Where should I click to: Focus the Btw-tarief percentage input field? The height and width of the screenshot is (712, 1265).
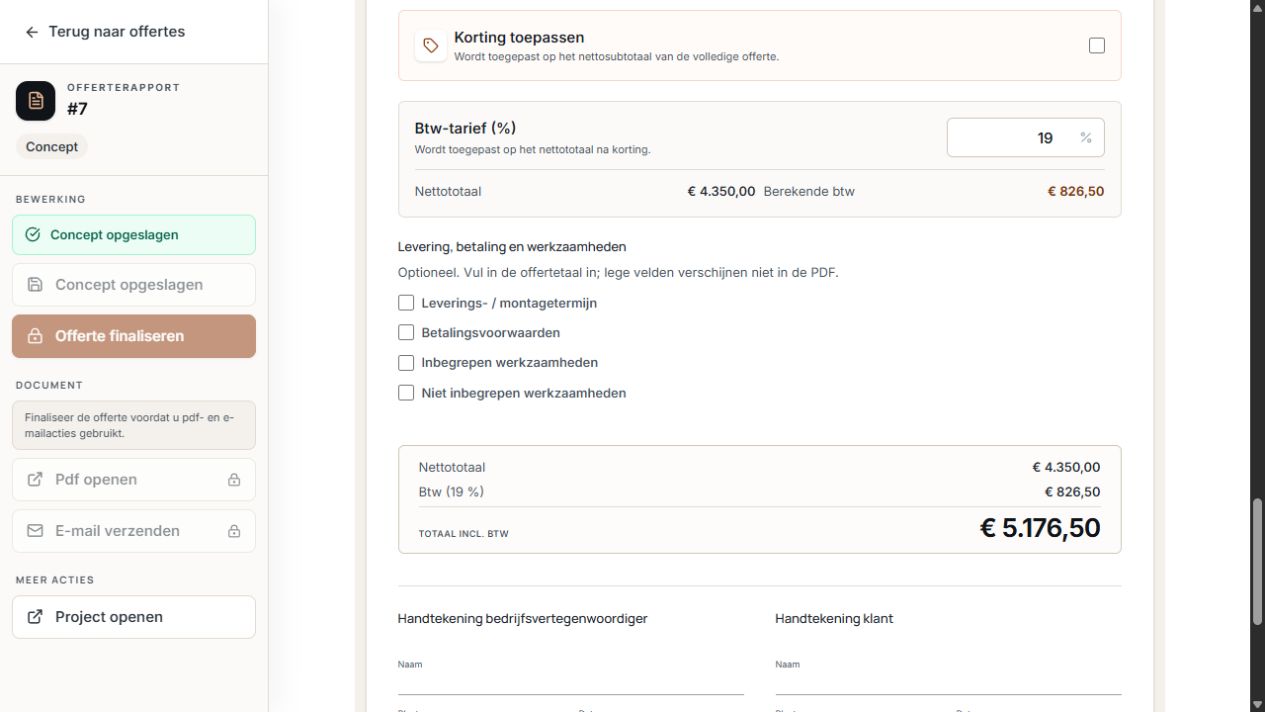pyautogui.click(x=1026, y=138)
